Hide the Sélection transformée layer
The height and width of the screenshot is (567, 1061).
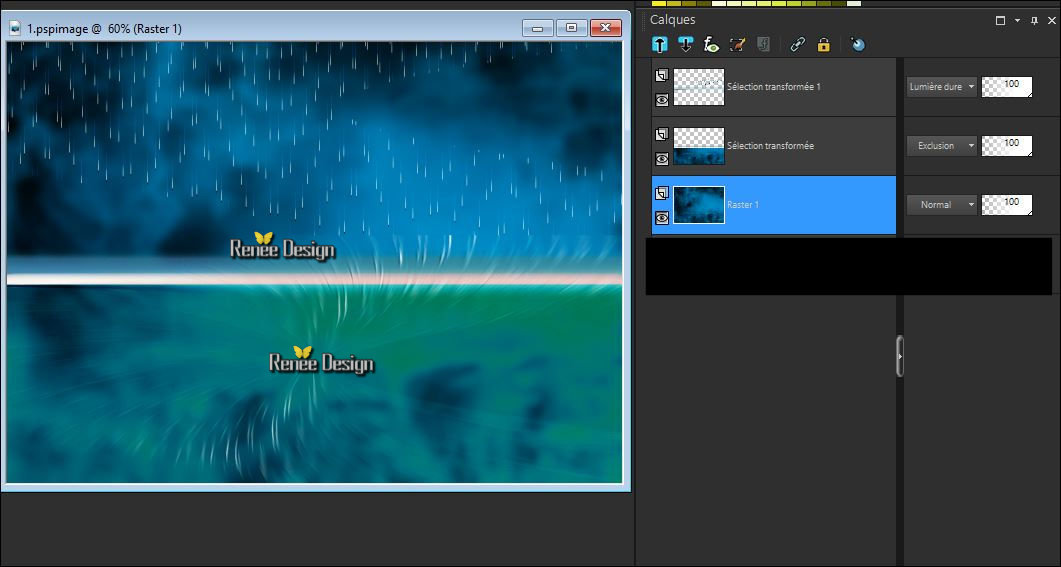click(662, 159)
